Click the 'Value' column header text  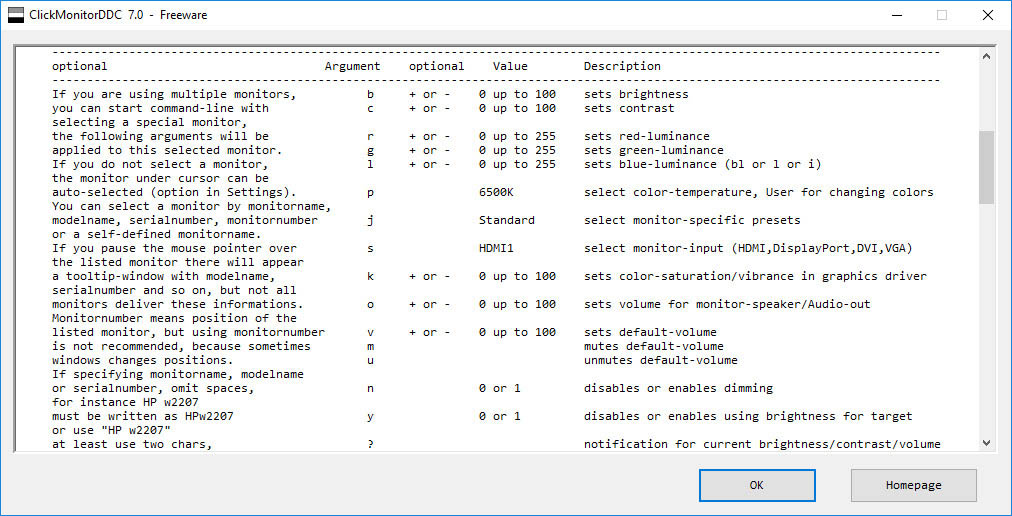(x=510, y=66)
